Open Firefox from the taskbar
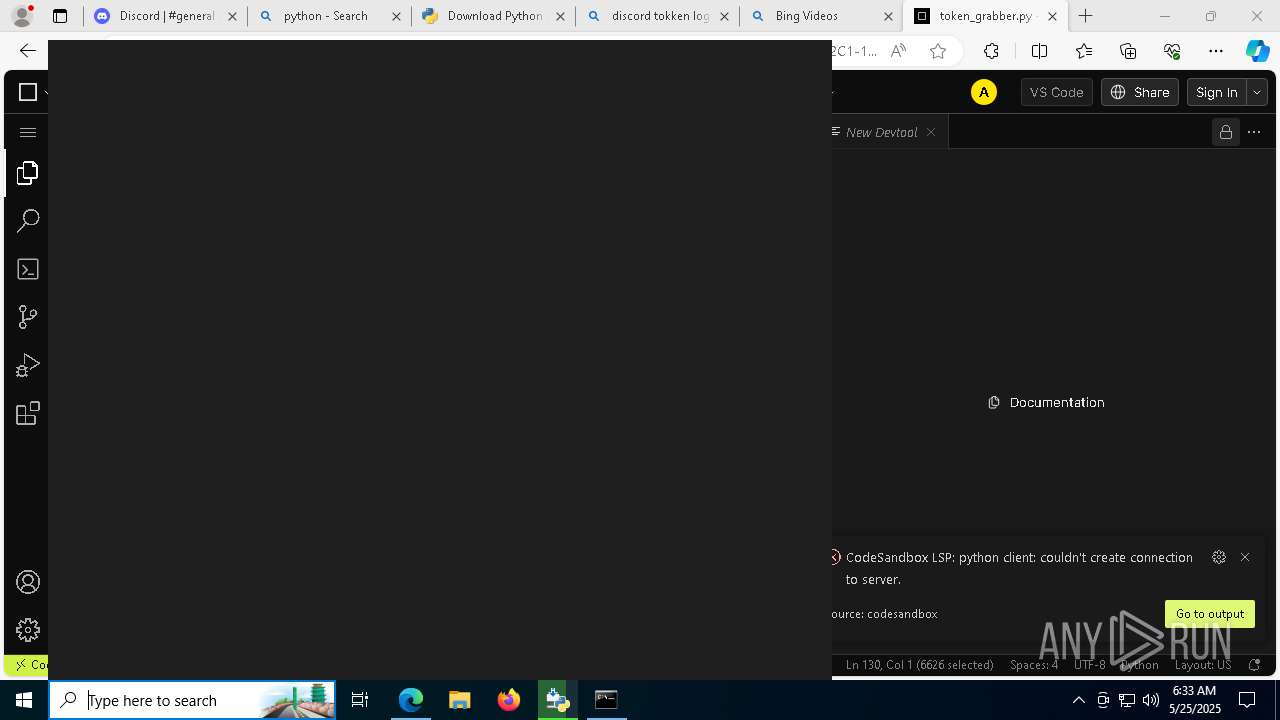 click(509, 700)
